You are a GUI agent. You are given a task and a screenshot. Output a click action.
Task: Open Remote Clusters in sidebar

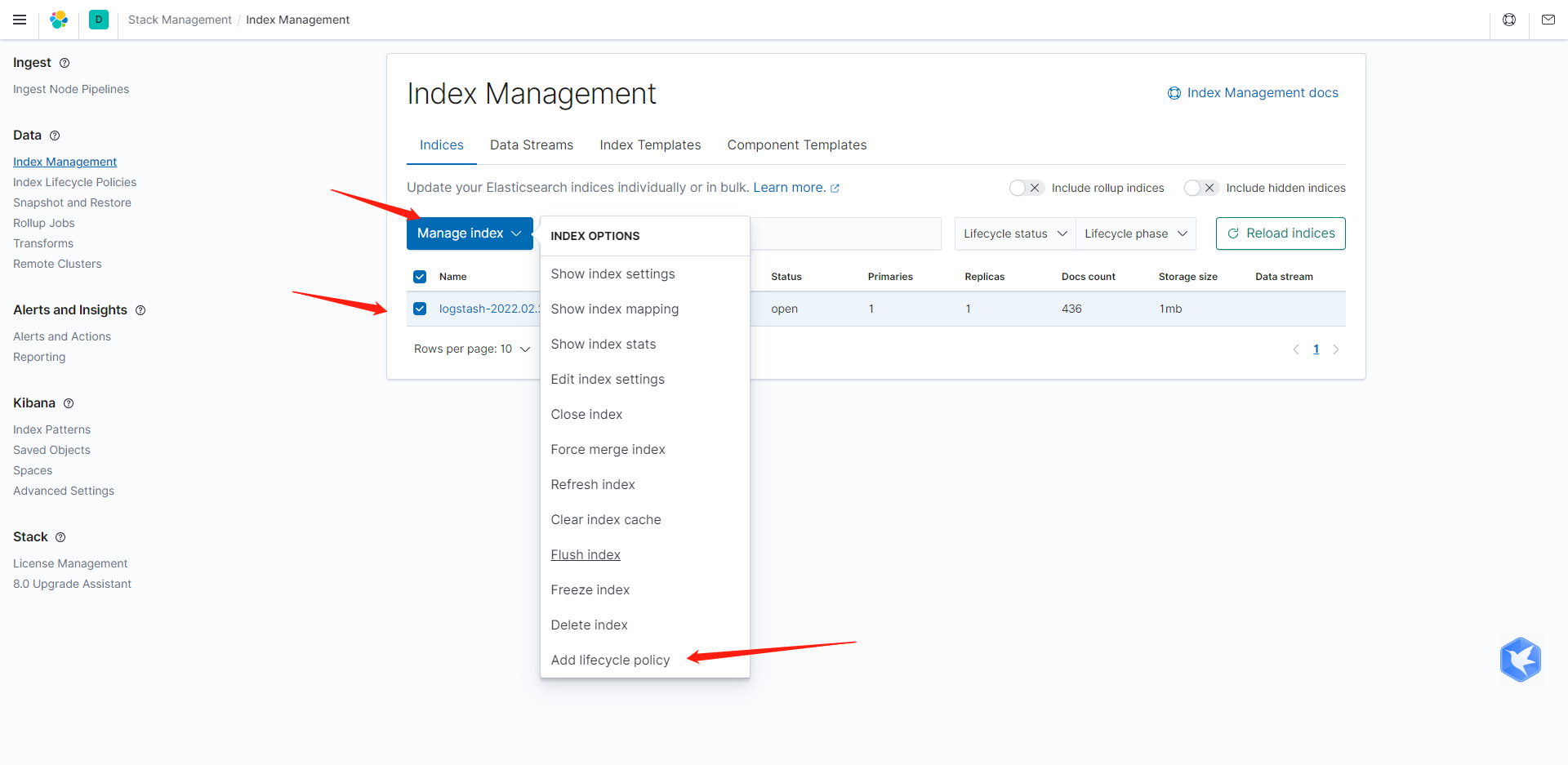pyautogui.click(x=57, y=264)
